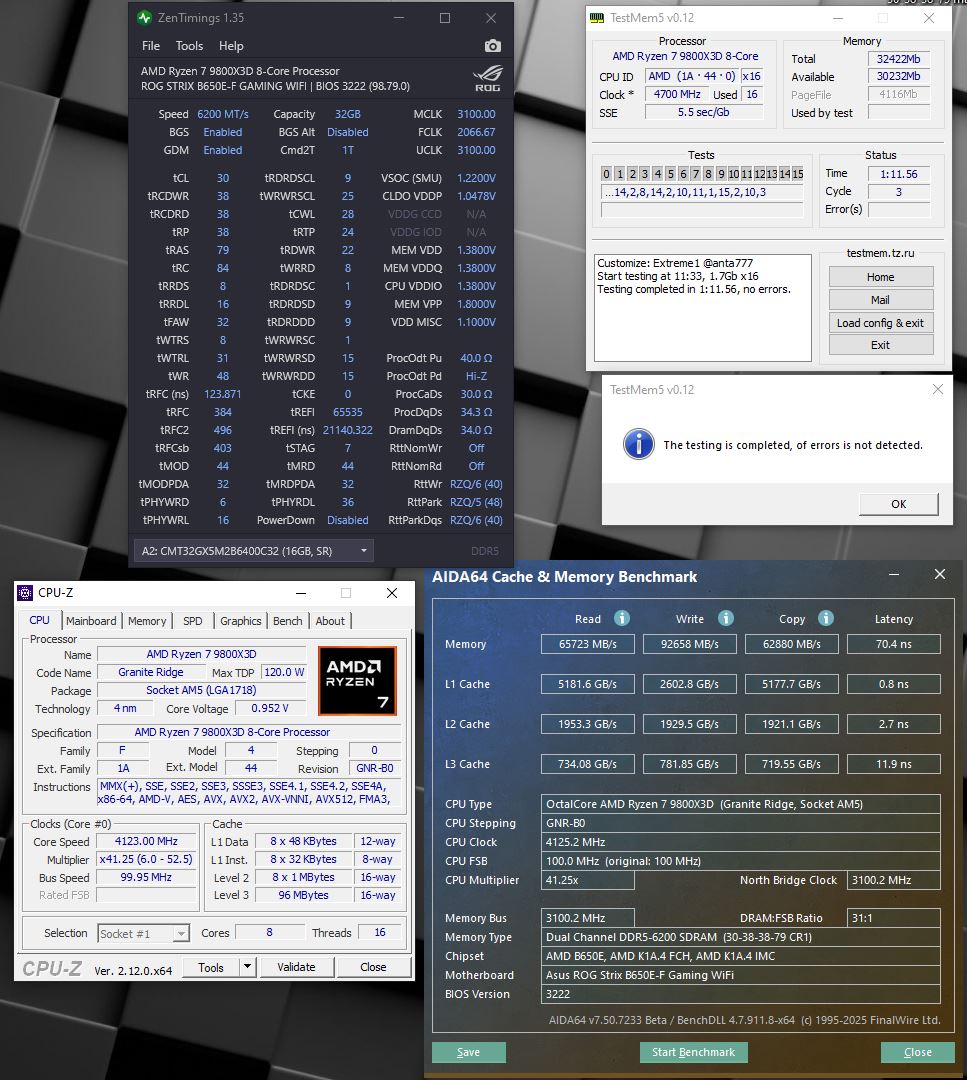
Task: Click Start Benchmark in AIDA64
Action: pos(693,1052)
